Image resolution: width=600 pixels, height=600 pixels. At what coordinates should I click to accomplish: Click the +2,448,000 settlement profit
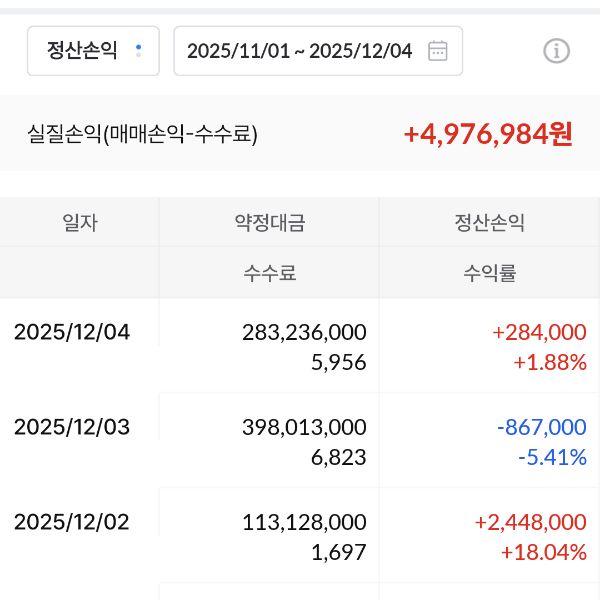coord(530,522)
